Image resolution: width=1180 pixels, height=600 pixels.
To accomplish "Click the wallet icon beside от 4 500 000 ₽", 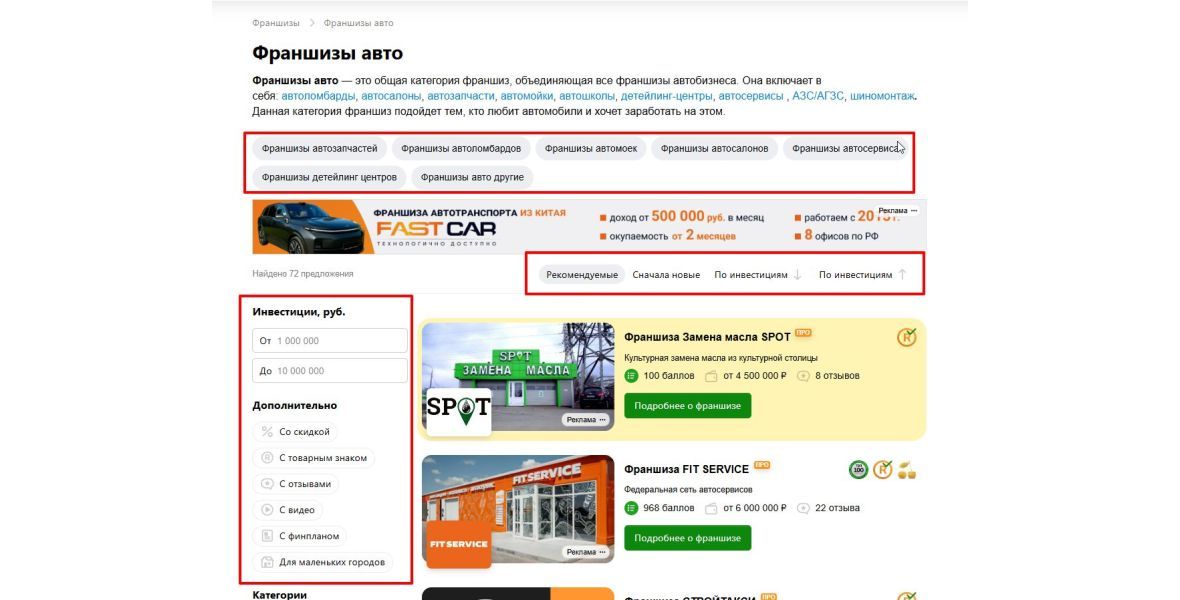I will [x=711, y=376].
